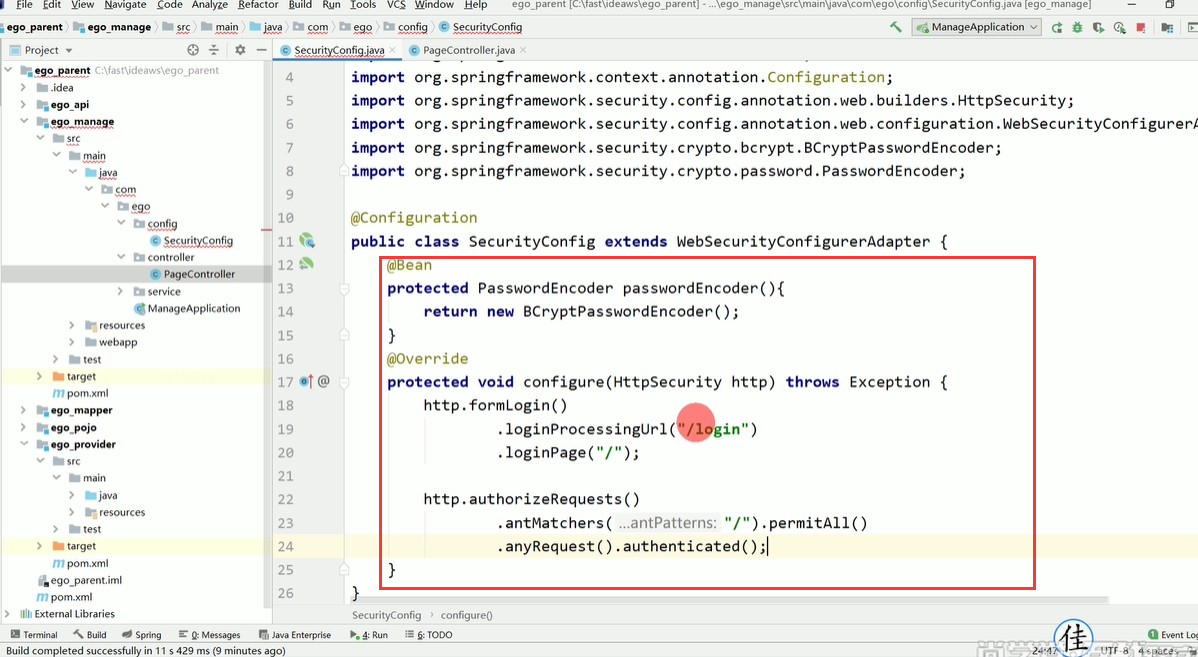
Task: Open the Navigate menu
Action: tap(125, 5)
